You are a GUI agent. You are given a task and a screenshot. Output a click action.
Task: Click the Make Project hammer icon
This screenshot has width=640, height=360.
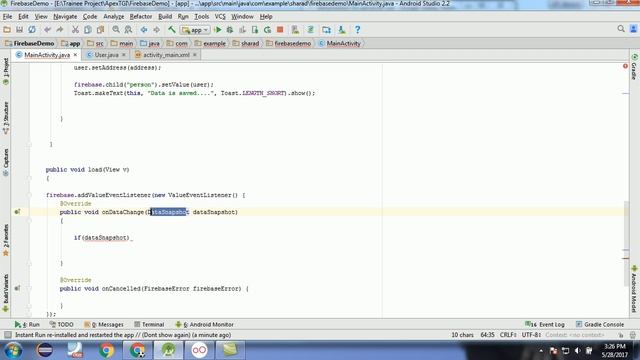[172, 30]
